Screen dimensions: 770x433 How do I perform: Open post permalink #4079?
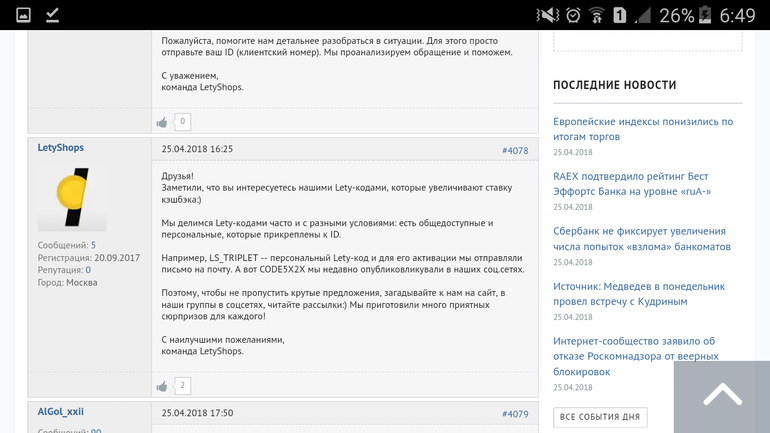point(515,414)
